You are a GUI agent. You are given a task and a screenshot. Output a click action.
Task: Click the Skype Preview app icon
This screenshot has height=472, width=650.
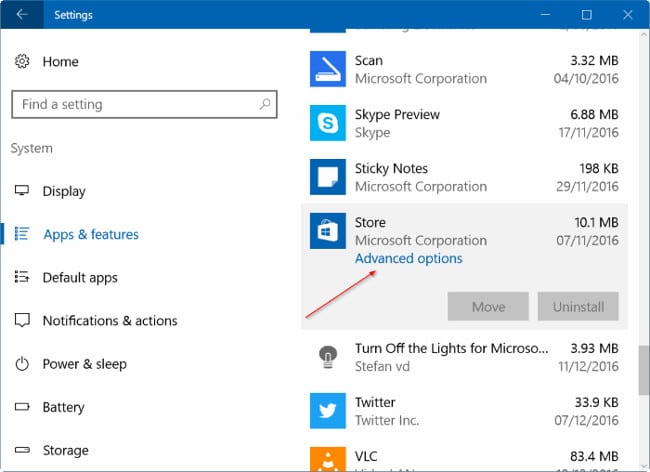click(x=328, y=123)
